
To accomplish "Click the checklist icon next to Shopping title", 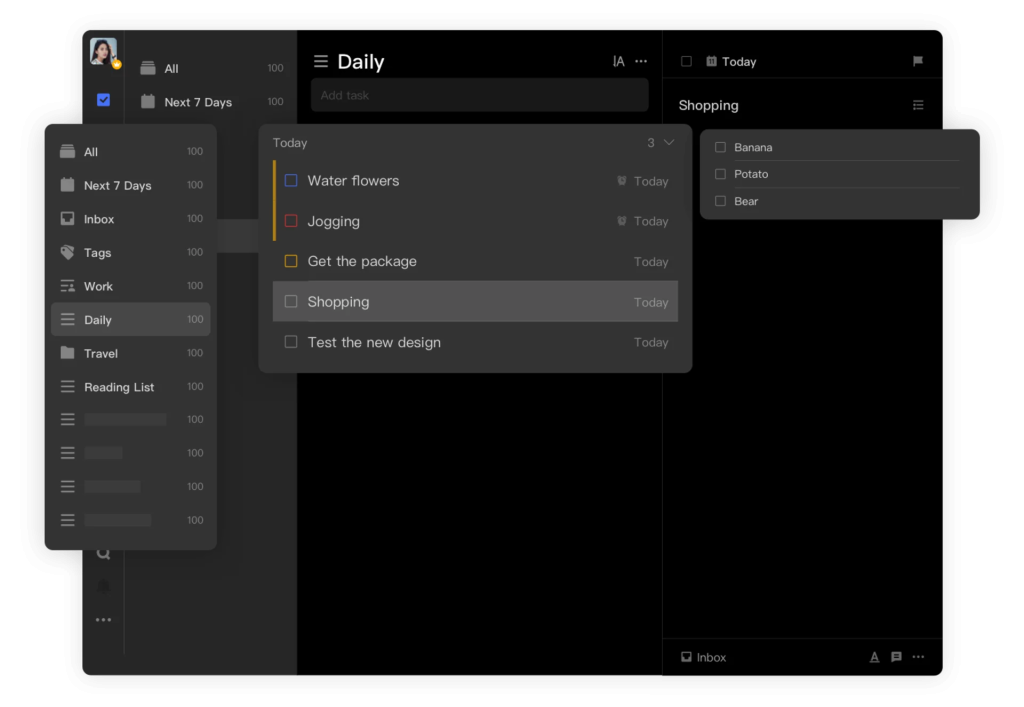I will pyautogui.click(x=918, y=106).
